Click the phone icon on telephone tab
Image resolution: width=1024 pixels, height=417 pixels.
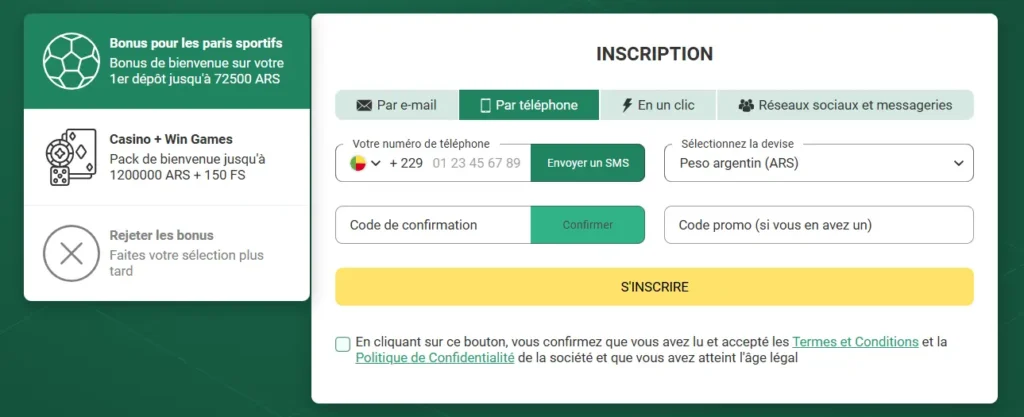(x=485, y=105)
